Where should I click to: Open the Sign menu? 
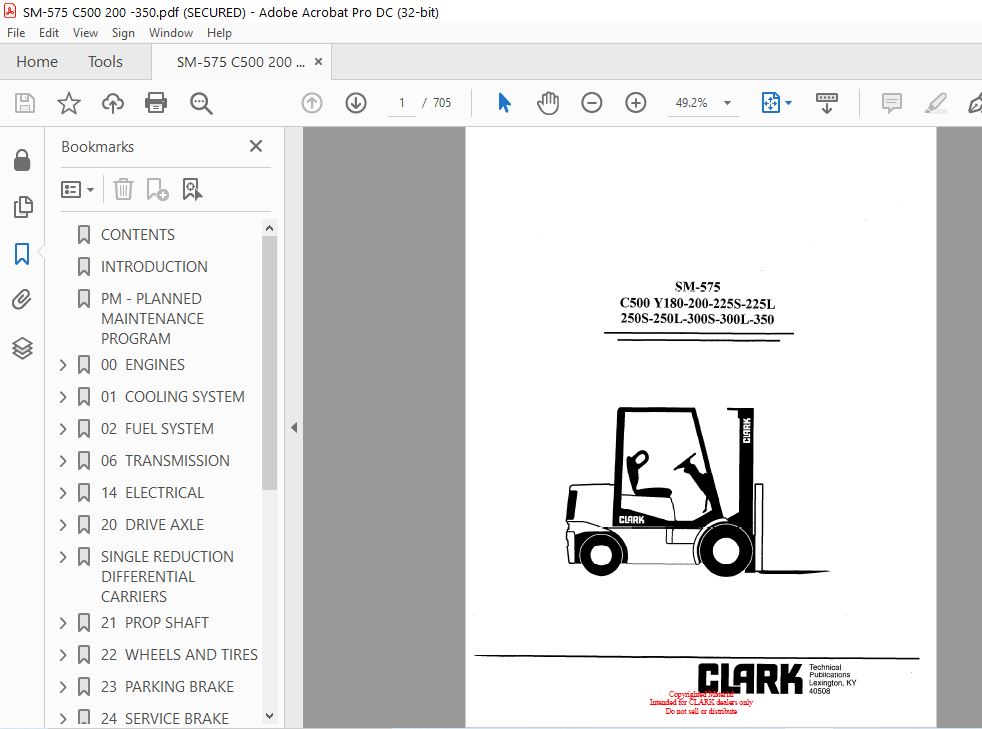123,33
